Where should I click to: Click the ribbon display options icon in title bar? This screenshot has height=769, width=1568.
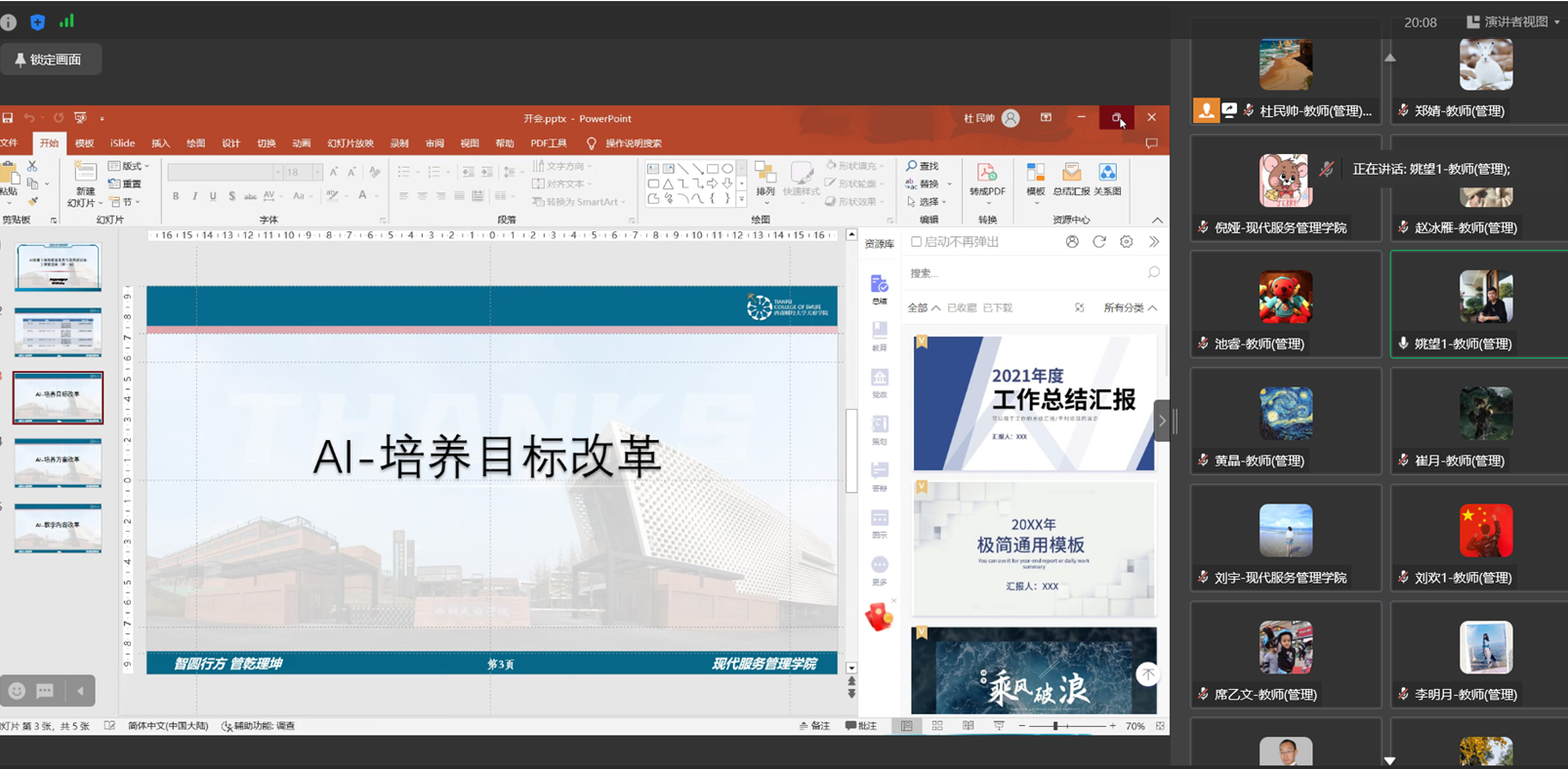(x=1046, y=118)
